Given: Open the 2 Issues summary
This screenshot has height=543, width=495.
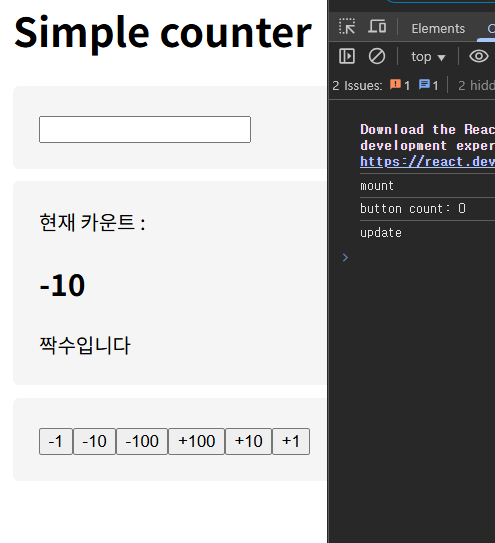Looking at the screenshot, I should (x=357, y=86).
